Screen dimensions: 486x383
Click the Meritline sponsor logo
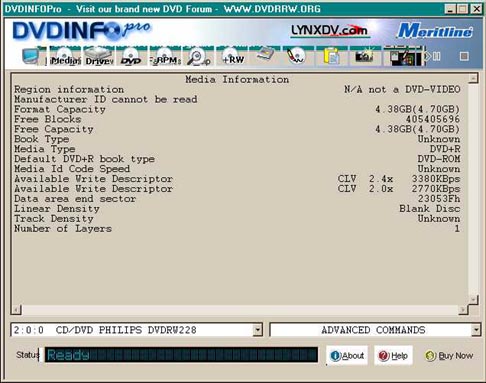[435, 31]
